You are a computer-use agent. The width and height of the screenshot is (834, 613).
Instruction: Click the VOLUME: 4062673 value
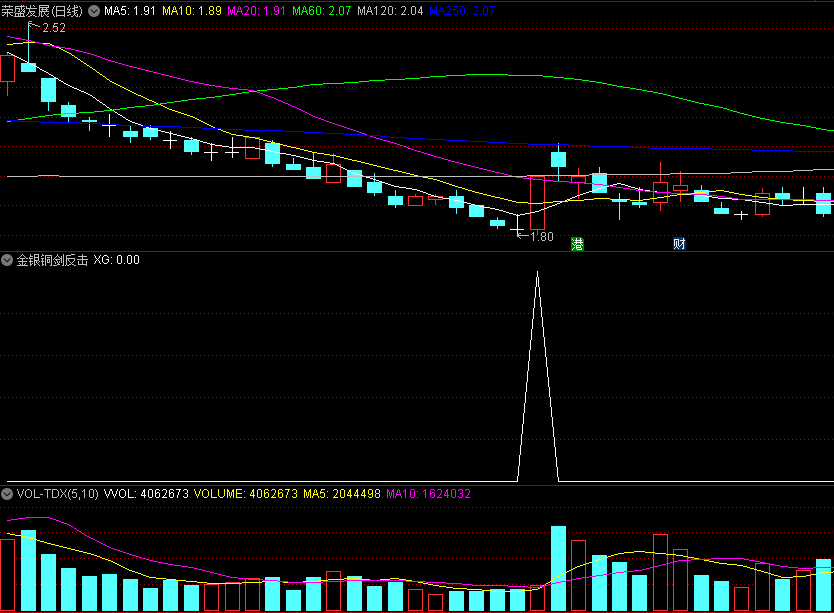point(246,494)
